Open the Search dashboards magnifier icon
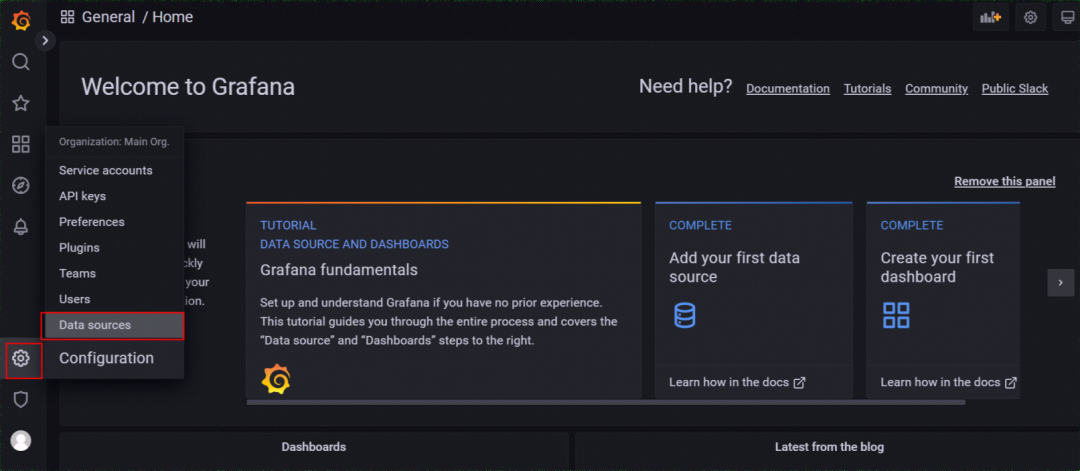The width and height of the screenshot is (1080, 471). click(x=21, y=62)
